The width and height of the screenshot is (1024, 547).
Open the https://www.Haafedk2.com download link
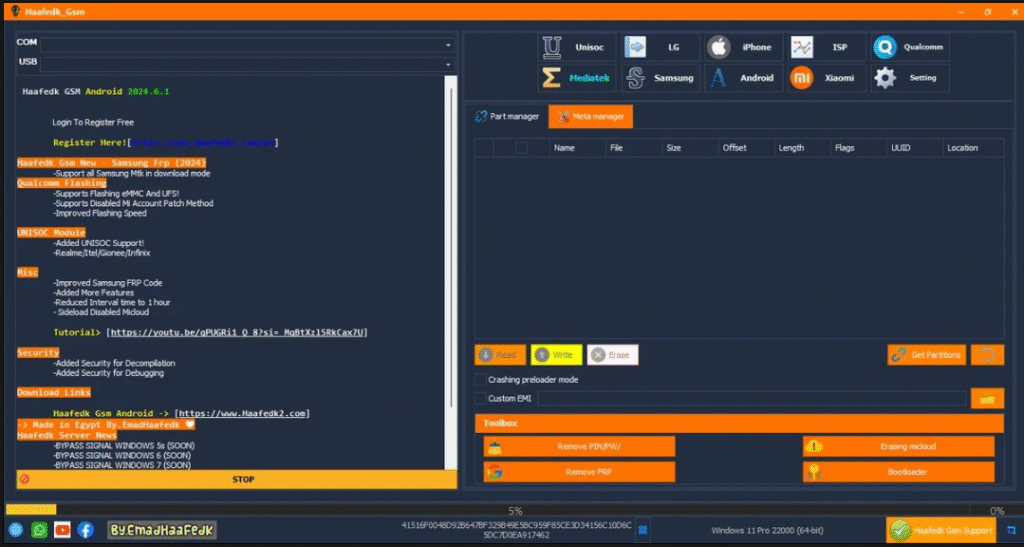pos(242,413)
